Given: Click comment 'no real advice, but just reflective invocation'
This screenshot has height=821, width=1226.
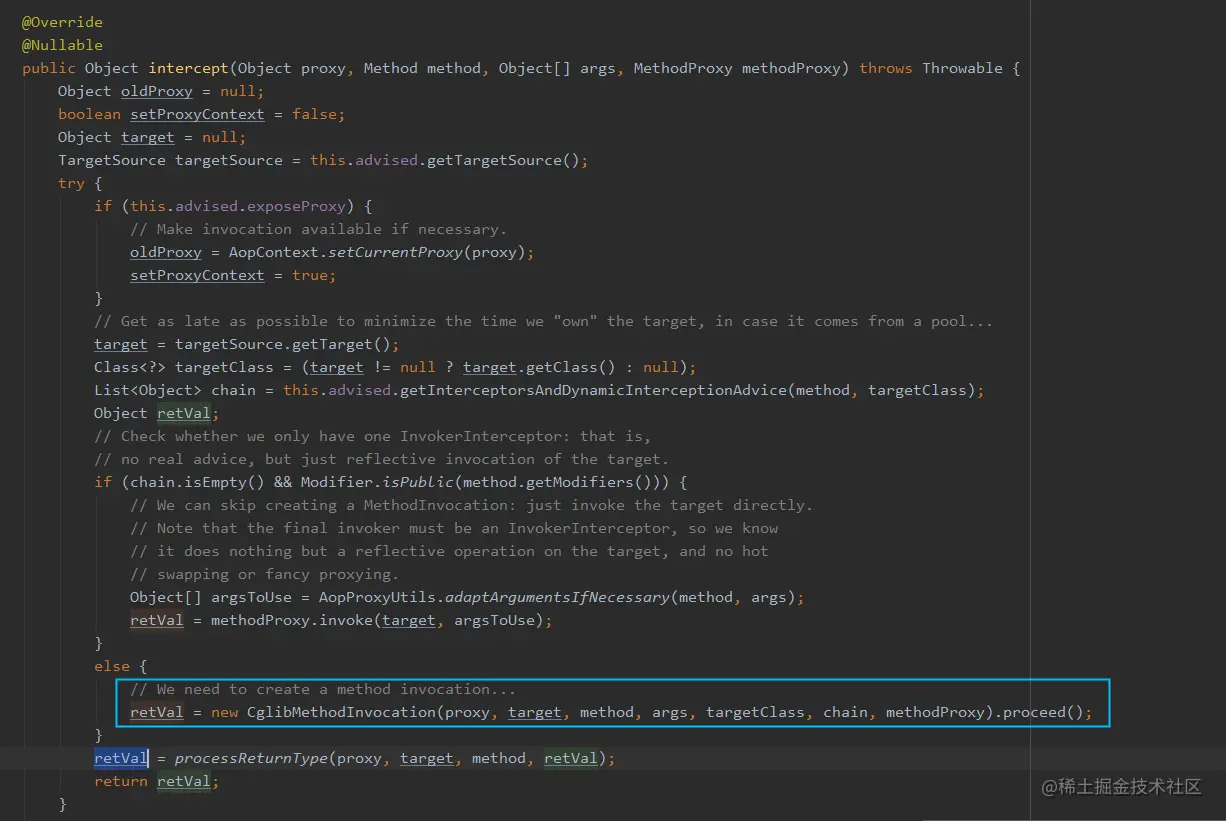Looking at the screenshot, I should 382,459.
